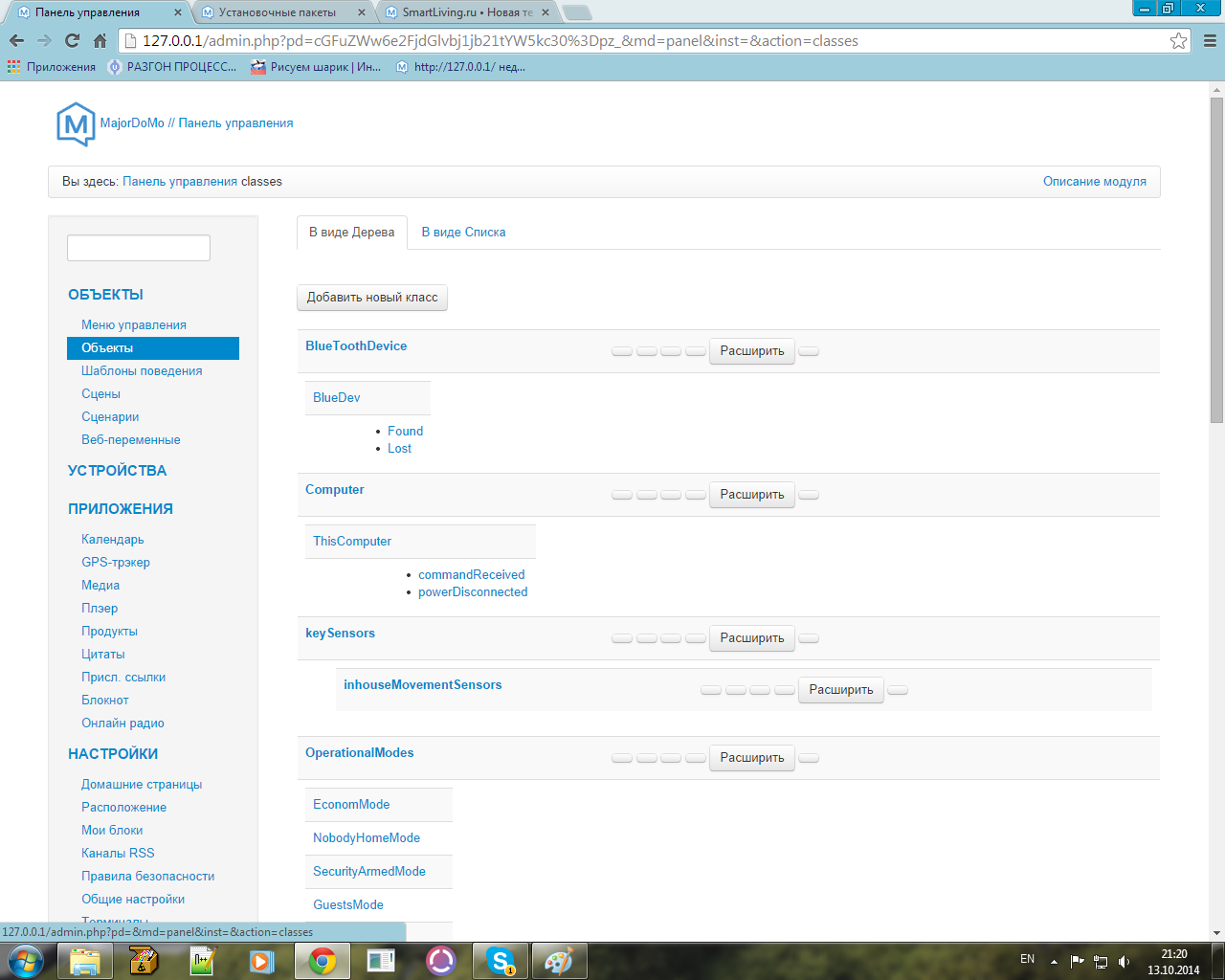Click the browser forward arrow
Image resolution: width=1225 pixels, height=980 pixels.
pyautogui.click(x=44, y=40)
